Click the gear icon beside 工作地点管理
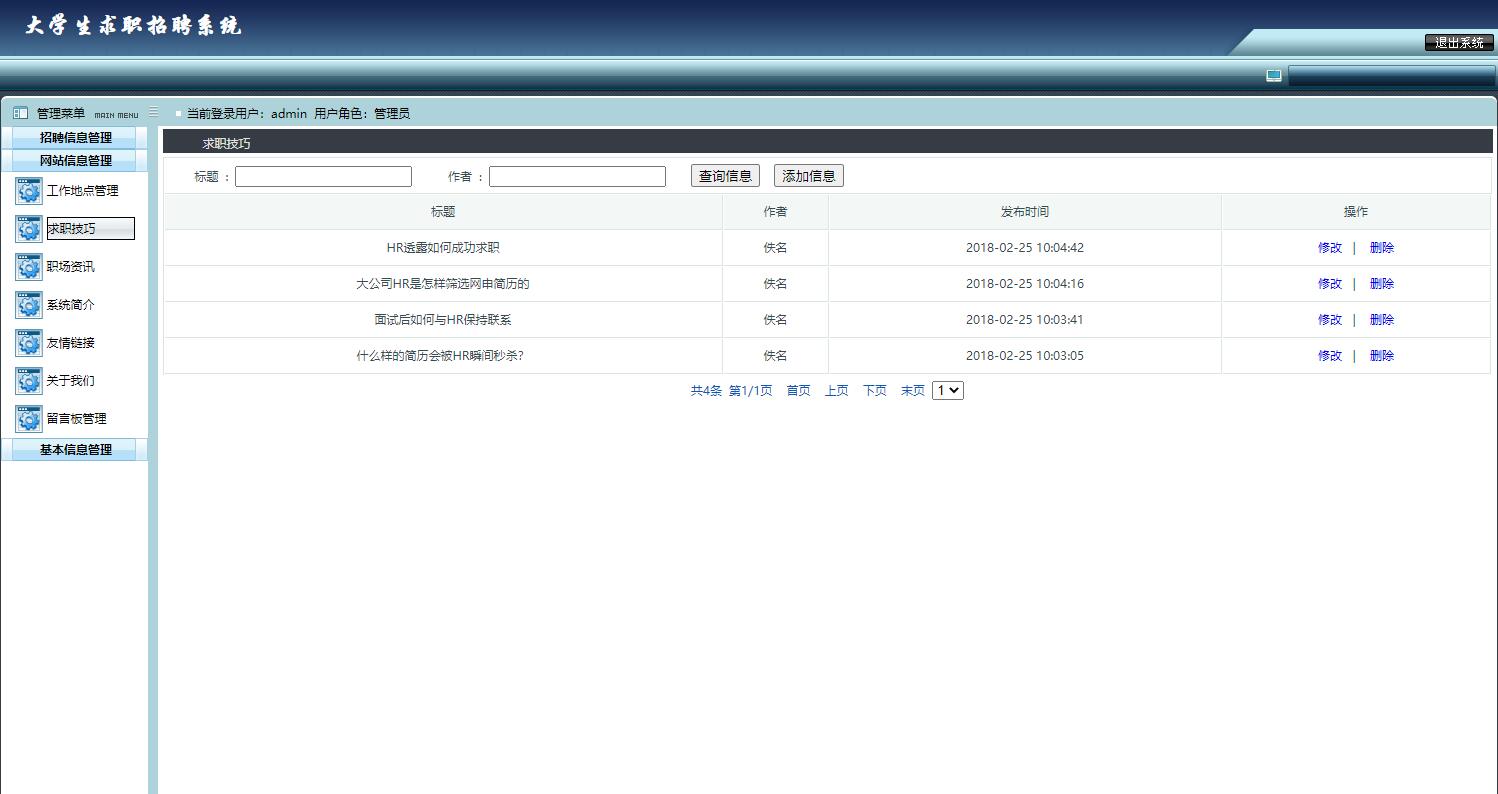This screenshot has width=1498, height=794. pyautogui.click(x=29, y=191)
